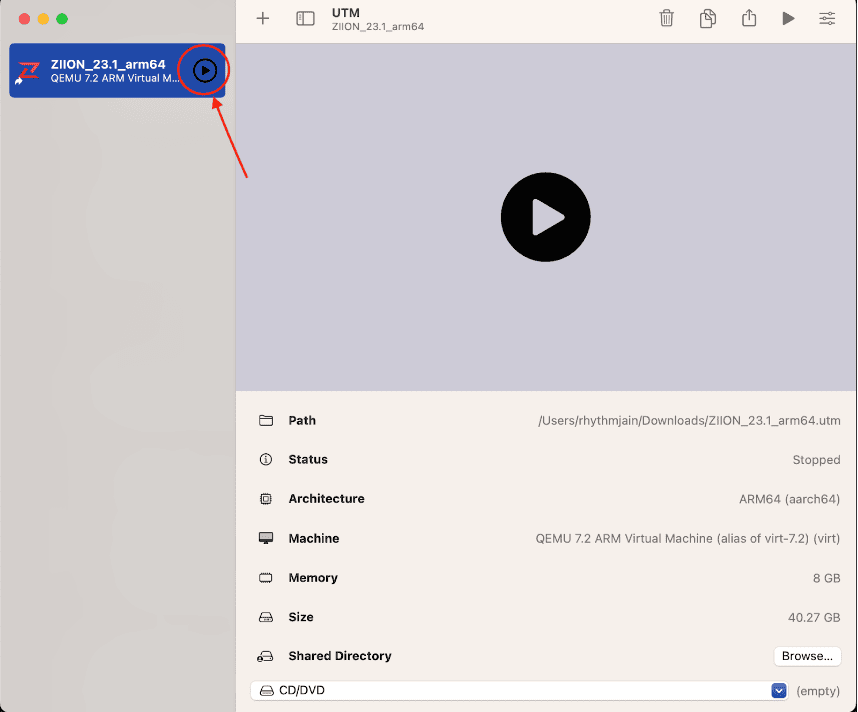Browse for a shared directory
The image size is (858, 712).
tap(807, 656)
